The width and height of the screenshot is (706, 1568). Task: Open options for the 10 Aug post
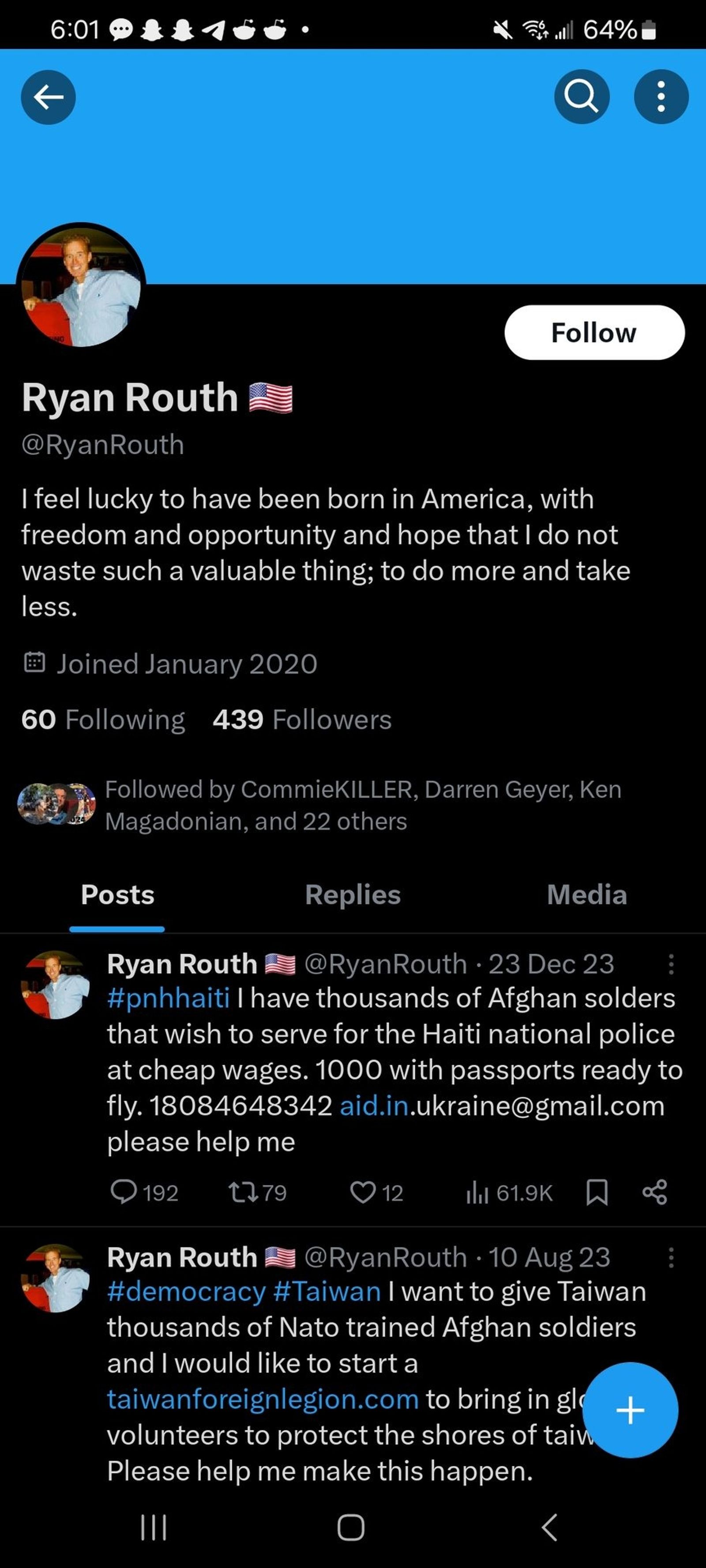(671, 1257)
